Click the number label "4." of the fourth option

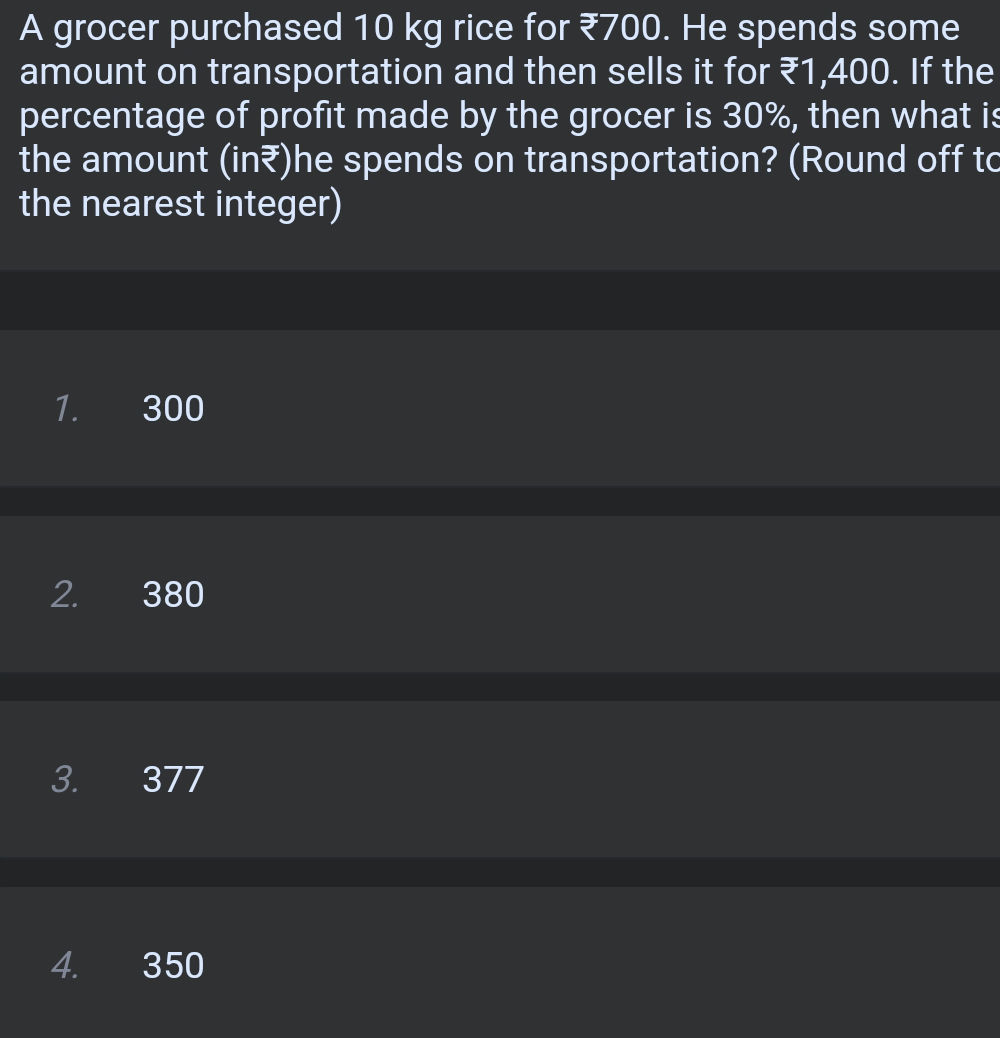(65, 965)
